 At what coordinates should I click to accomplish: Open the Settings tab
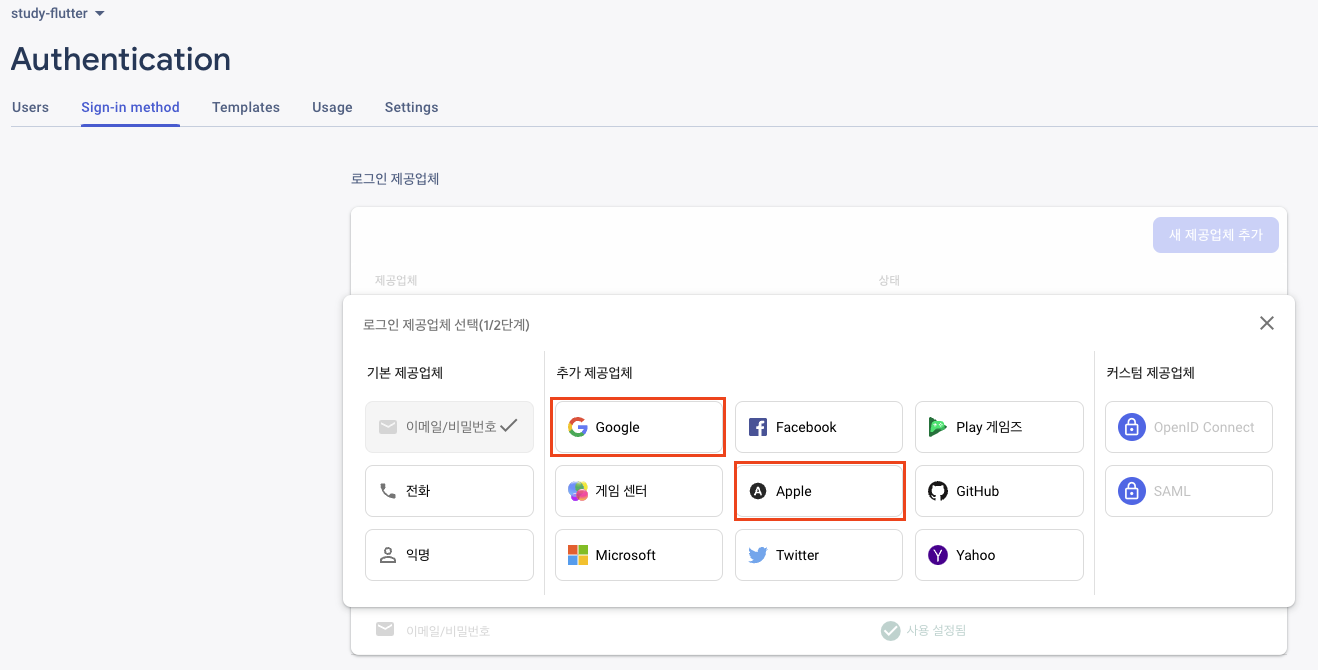click(411, 107)
